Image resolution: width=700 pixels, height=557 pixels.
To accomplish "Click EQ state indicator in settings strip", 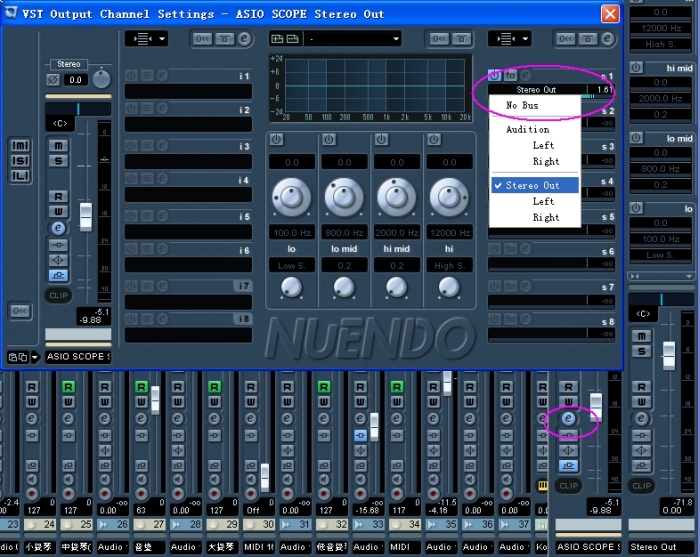I will coord(58,260).
